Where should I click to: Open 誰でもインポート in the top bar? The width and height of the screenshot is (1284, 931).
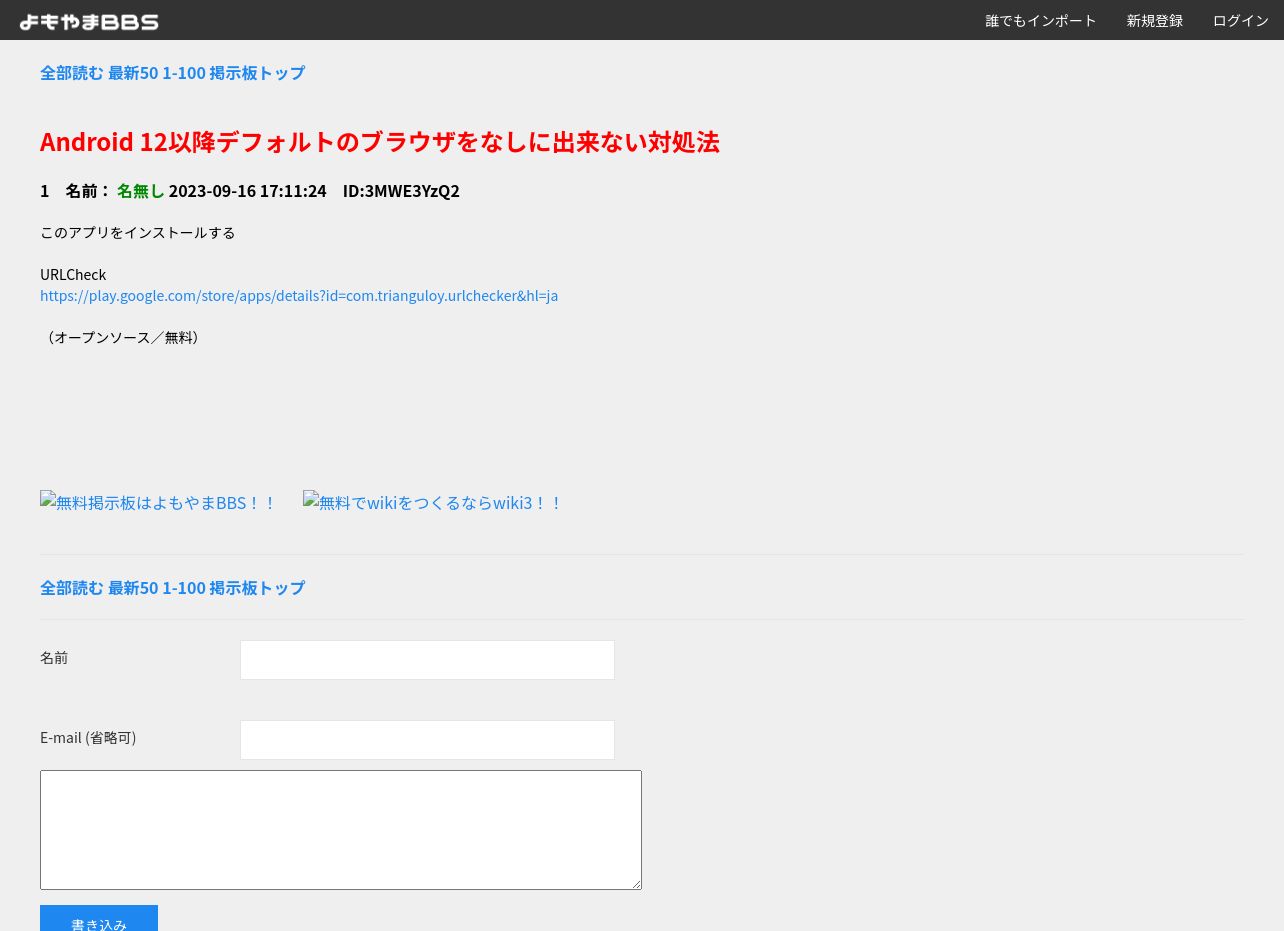(x=1041, y=20)
